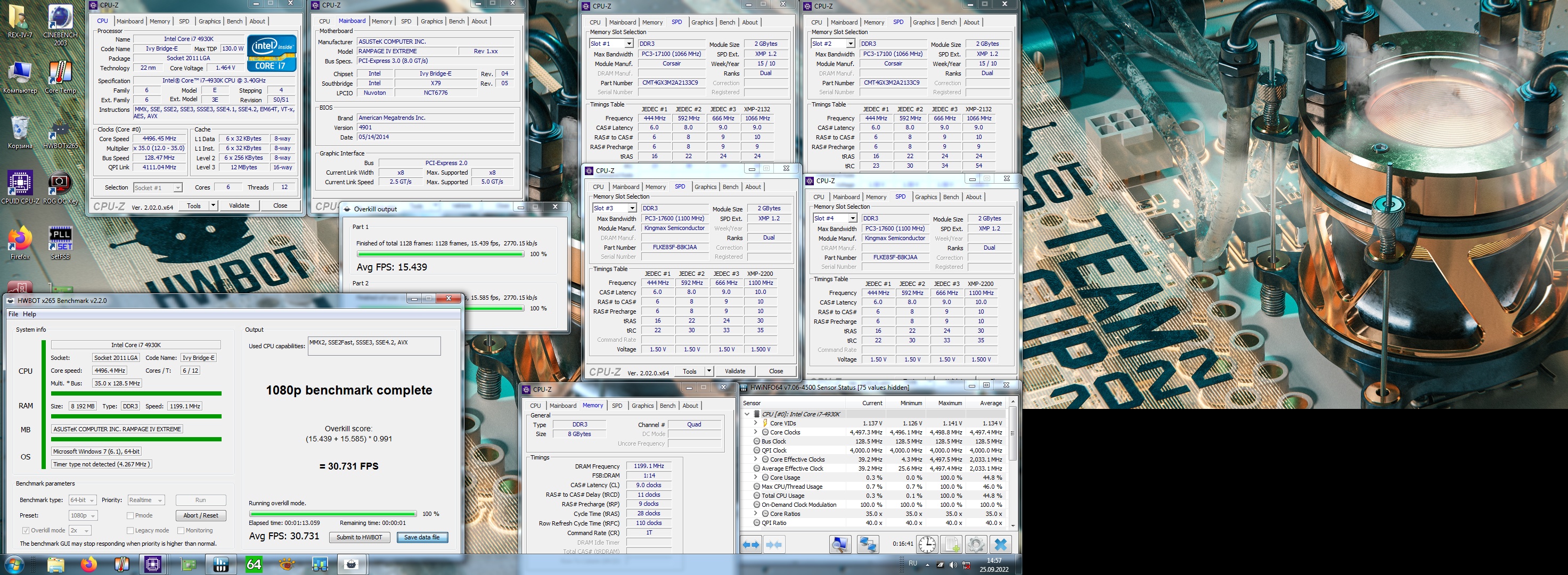Screen dimensions: 1568x575
Task: Switch to Graphics tab in Slot #1 window
Action: click(x=702, y=22)
